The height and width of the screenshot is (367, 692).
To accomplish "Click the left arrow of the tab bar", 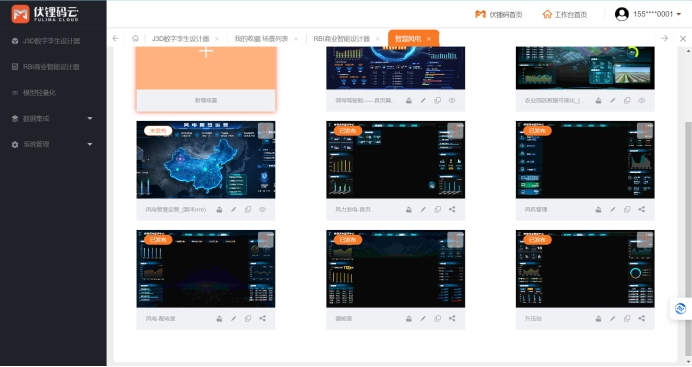I will pos(116,38).
